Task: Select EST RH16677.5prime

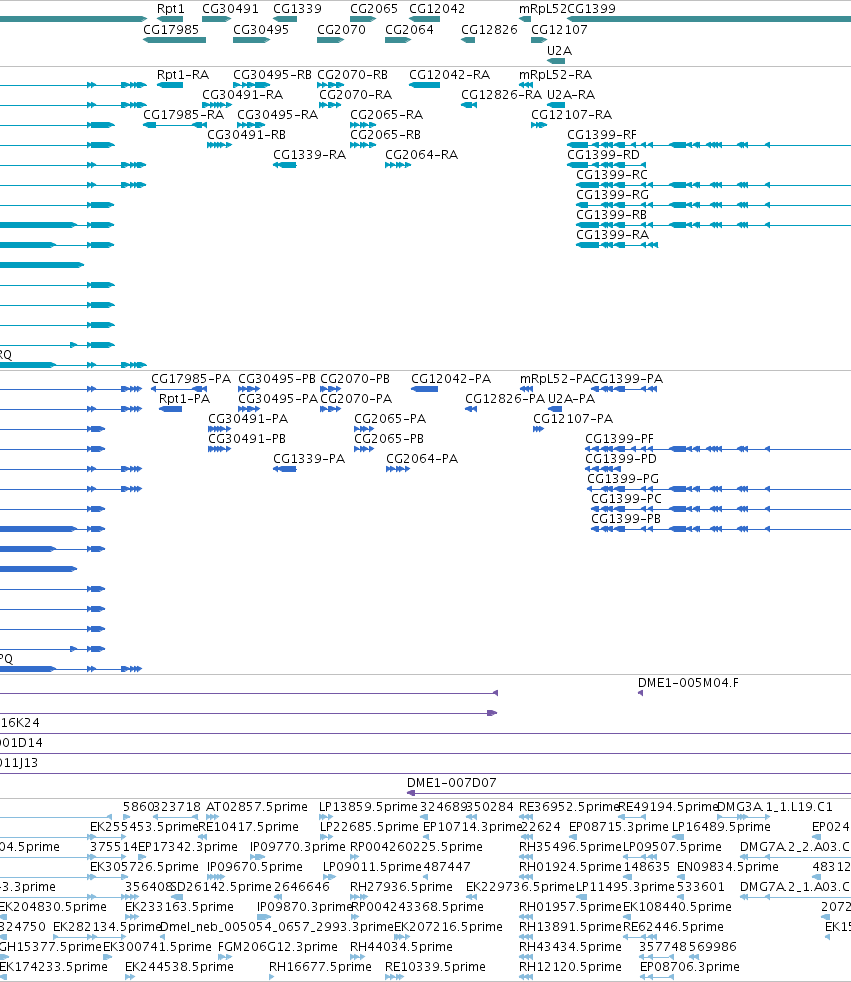Action: (x=320, y=968)
